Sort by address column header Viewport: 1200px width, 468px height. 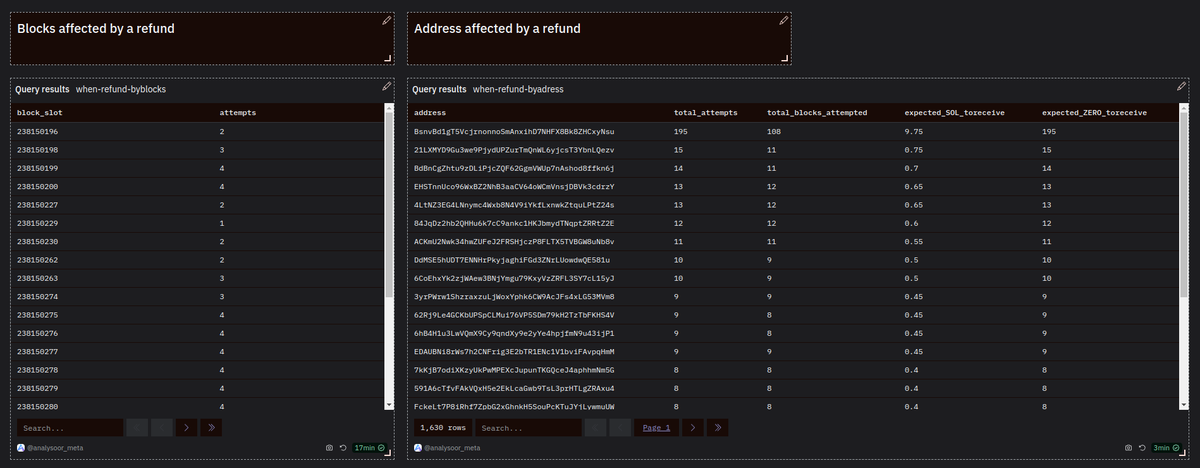tap(430, 113)
